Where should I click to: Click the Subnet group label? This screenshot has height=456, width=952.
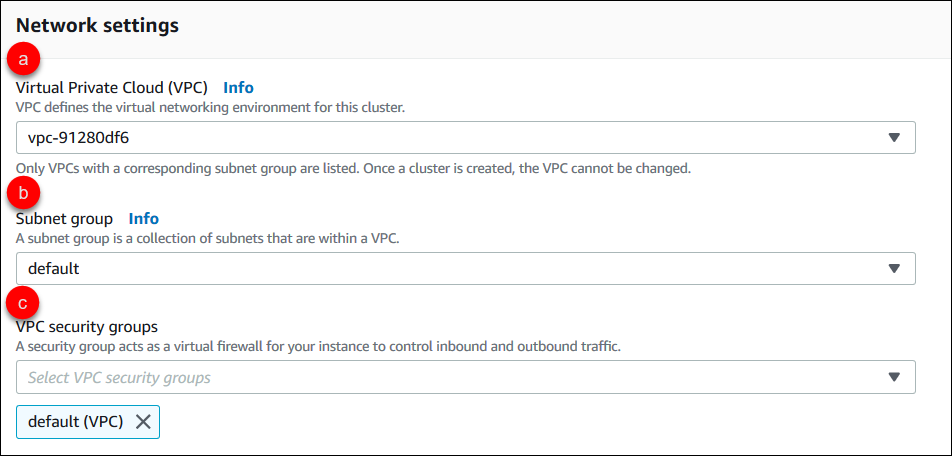click(x=64, y=218)
